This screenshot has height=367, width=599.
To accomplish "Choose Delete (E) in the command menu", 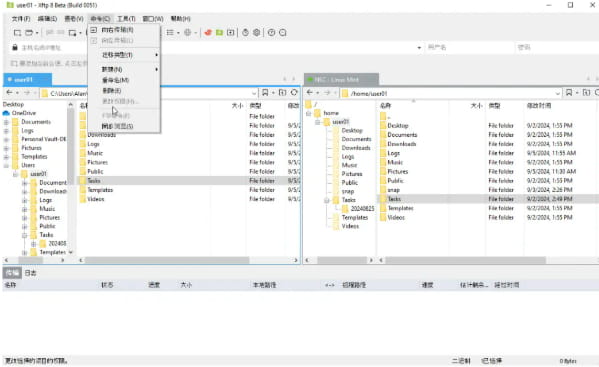I will 124,91.
